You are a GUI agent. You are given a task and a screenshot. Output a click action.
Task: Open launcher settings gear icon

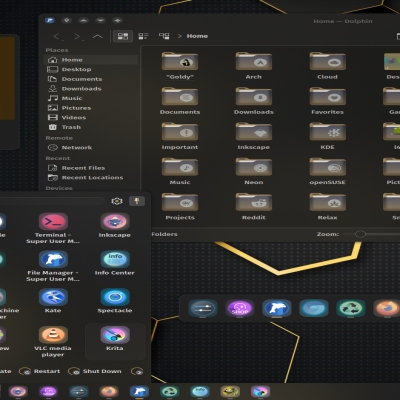click(117, 201)
